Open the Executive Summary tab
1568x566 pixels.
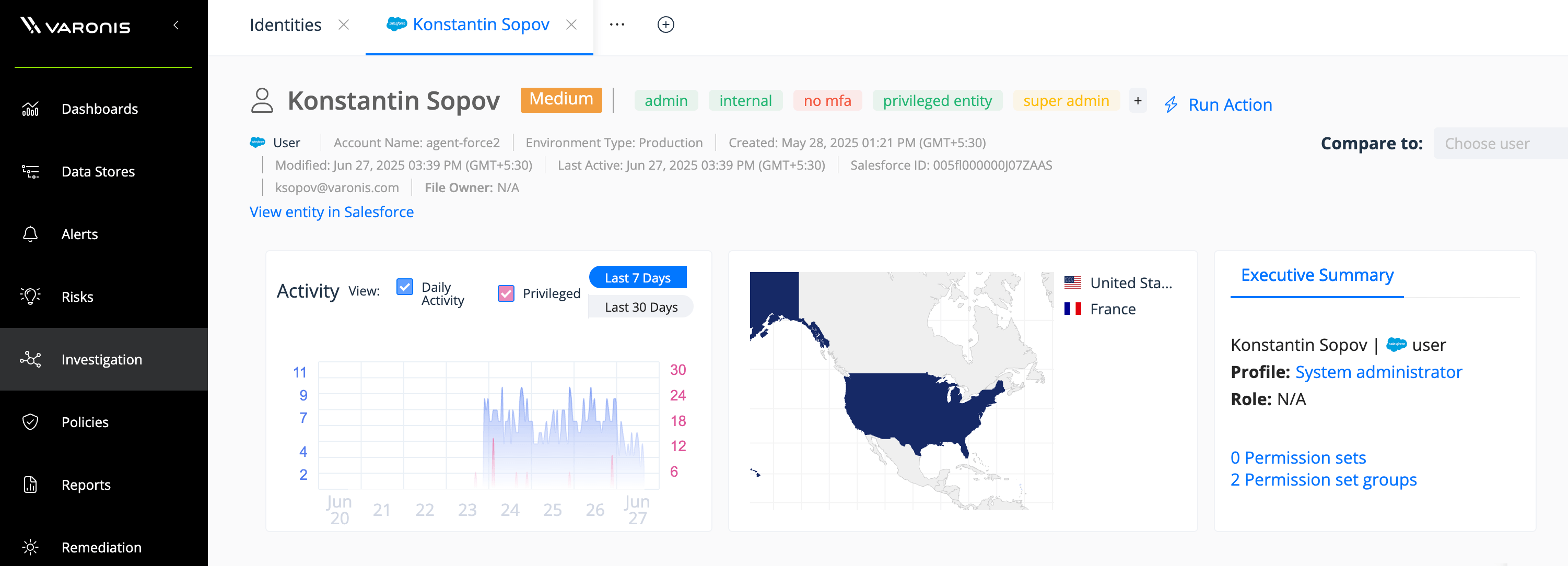point(1317,275)
